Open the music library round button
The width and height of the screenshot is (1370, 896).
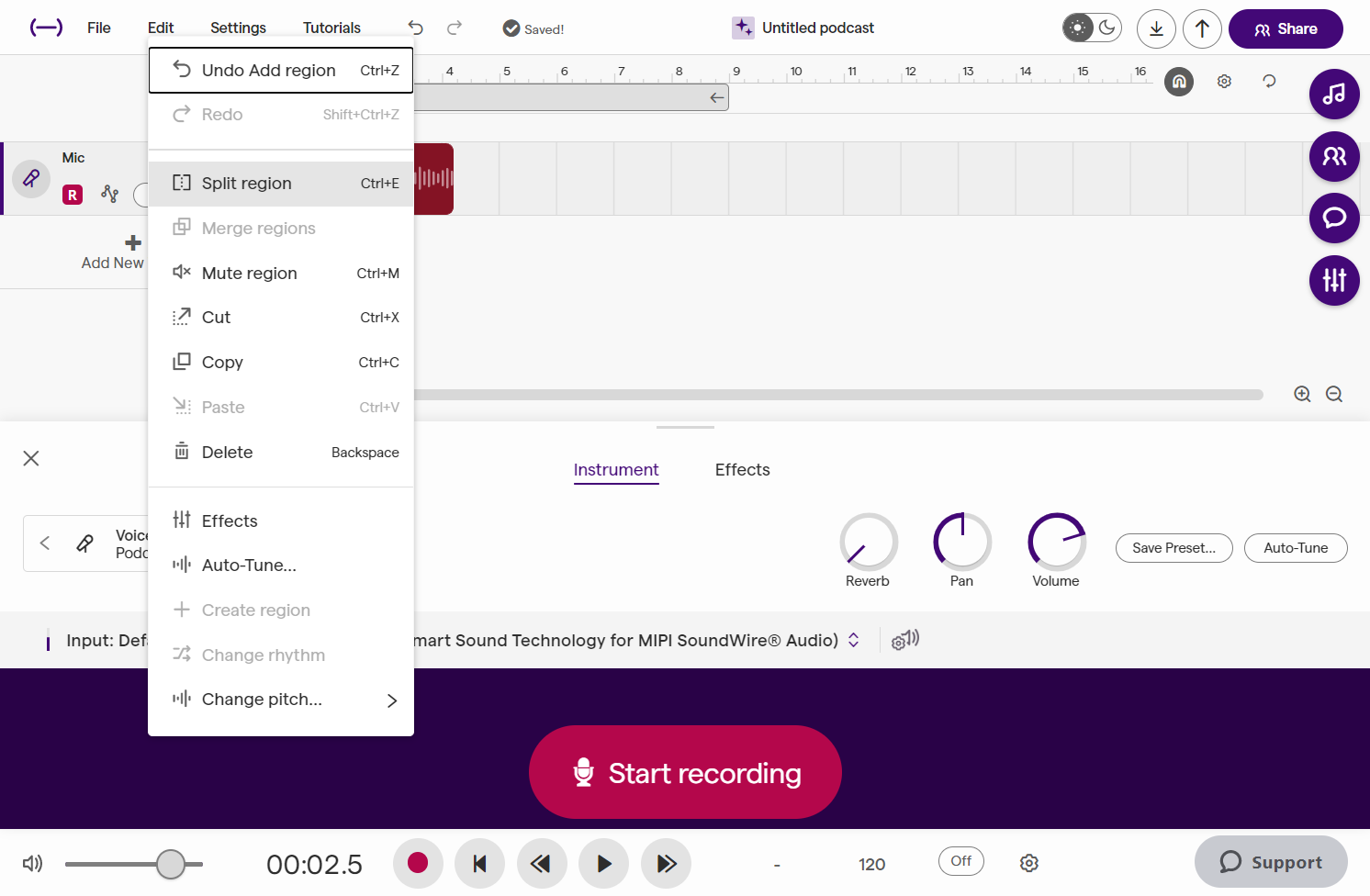pyautogui.click(x=1334, y=94)
